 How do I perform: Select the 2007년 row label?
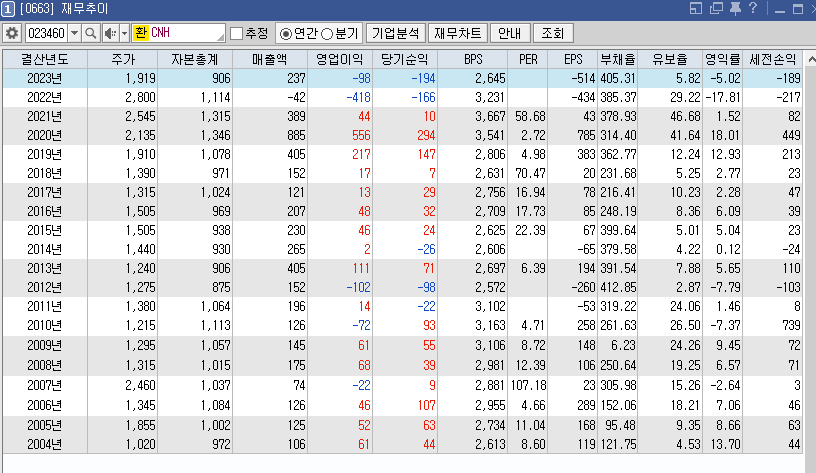pyautogui.click(x=45, y=385)
